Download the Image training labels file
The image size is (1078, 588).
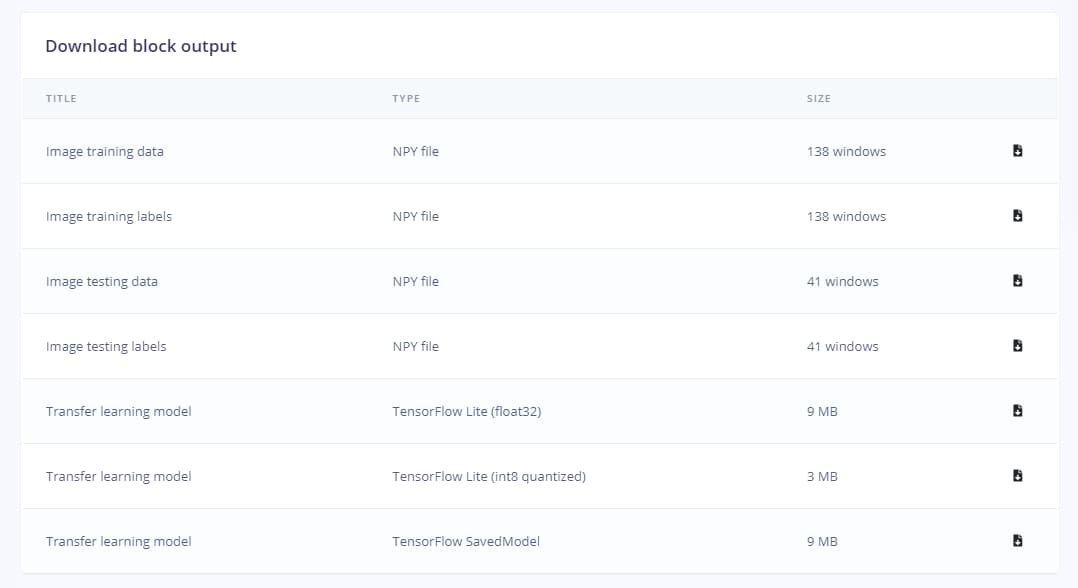pos(1017,216)
